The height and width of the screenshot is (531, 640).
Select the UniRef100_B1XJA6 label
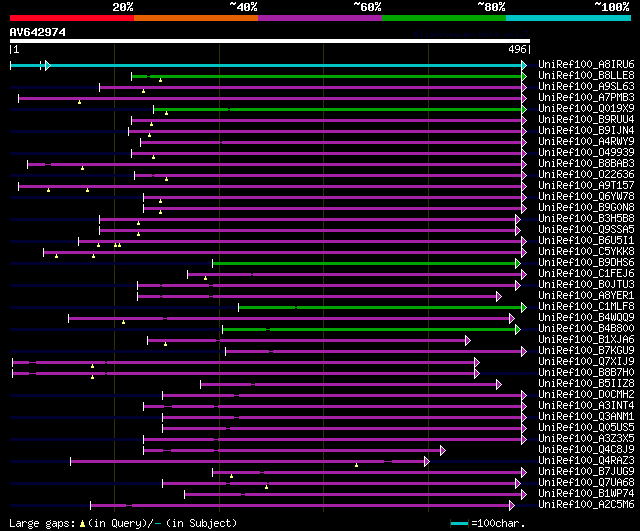586,340
